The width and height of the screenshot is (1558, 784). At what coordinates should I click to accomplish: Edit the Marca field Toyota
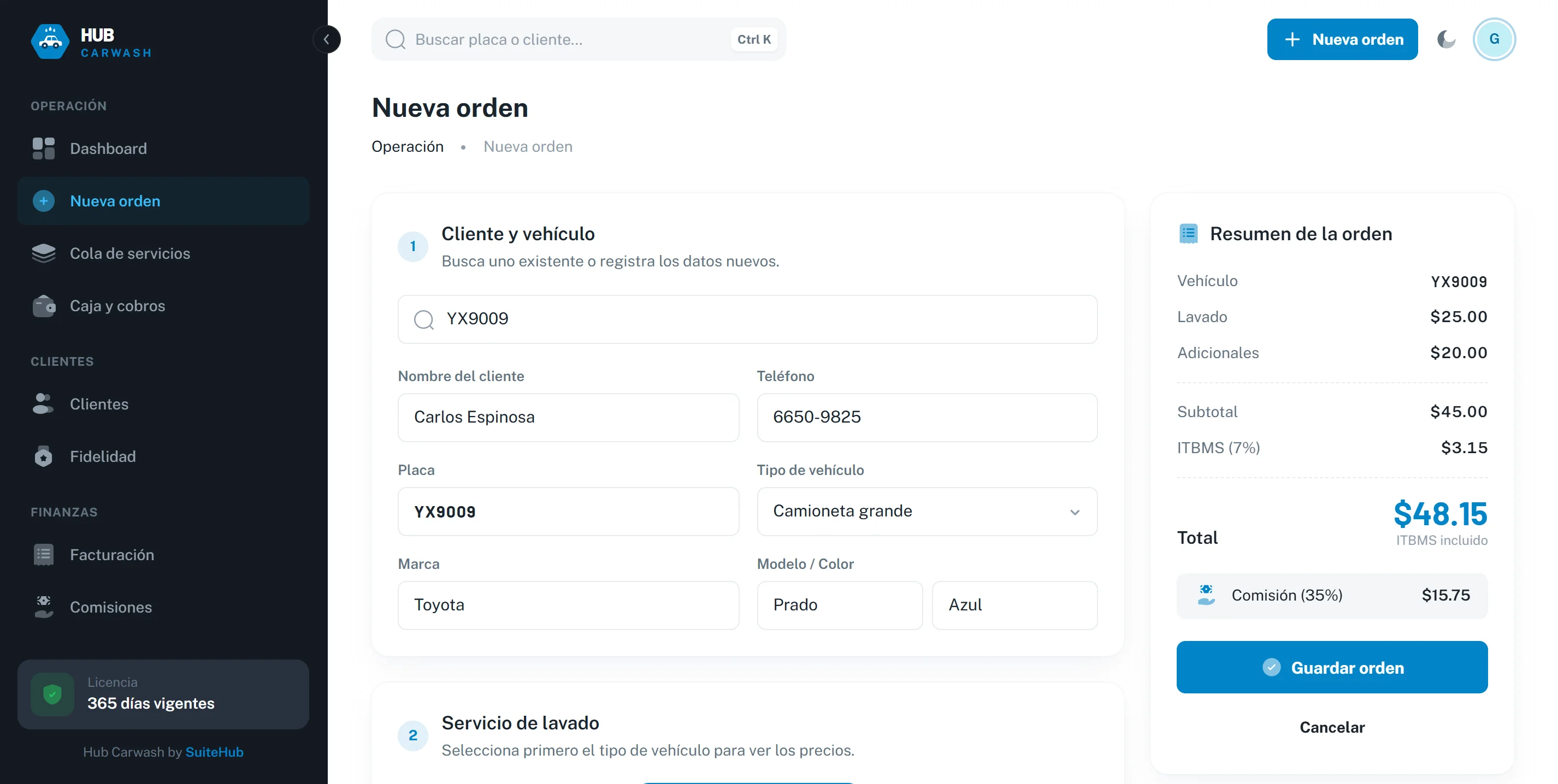(568, 605)
